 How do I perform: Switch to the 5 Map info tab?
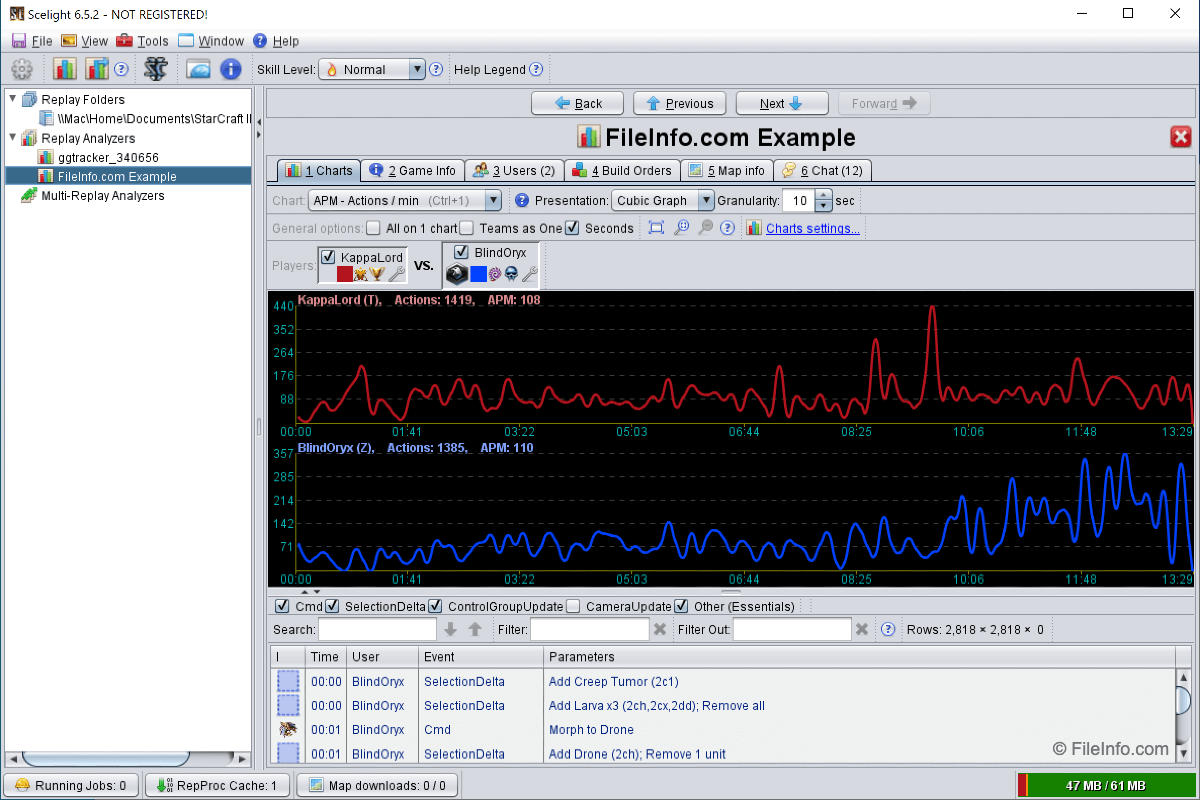coord(726,170)
